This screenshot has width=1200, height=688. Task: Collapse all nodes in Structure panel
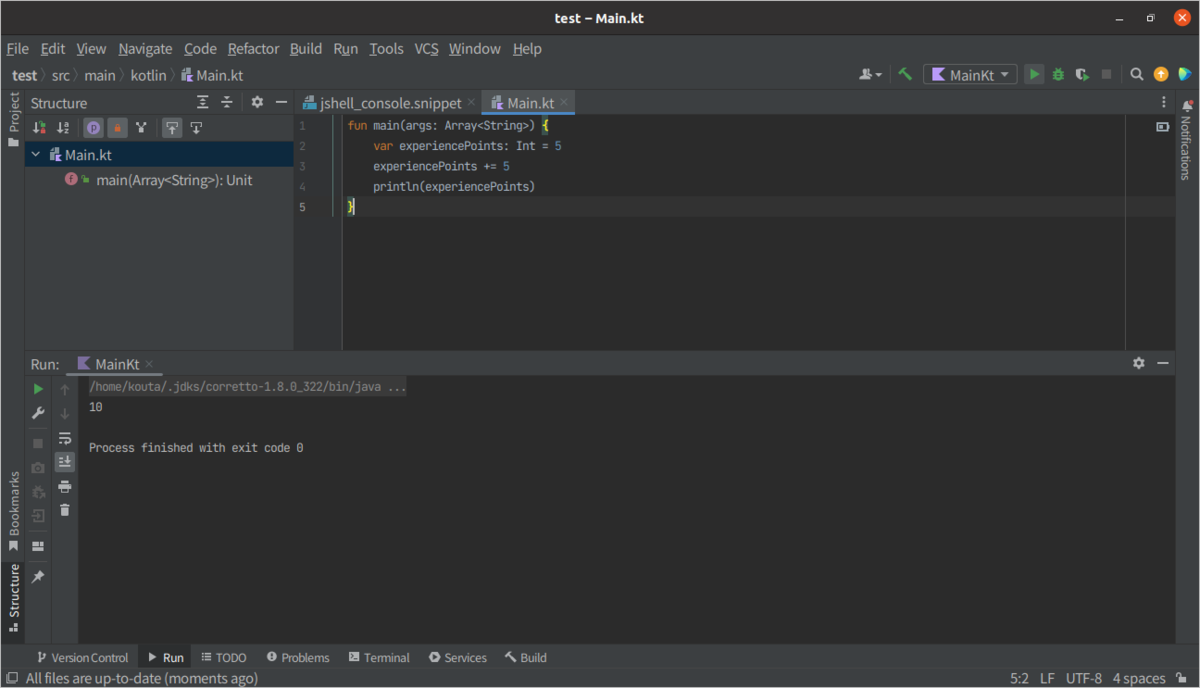coord(227,102)
